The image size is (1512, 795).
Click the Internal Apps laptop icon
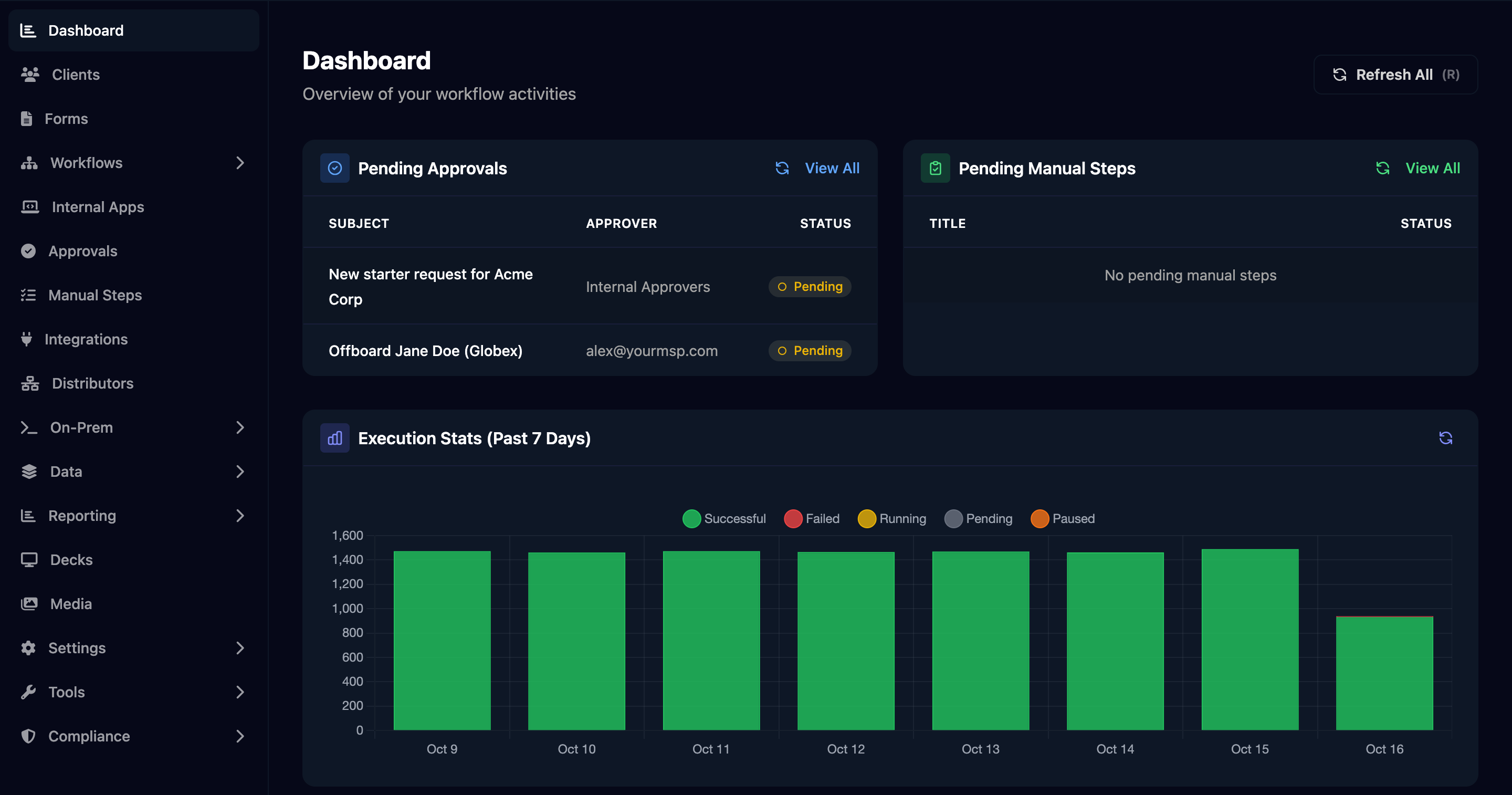[30, 207]
